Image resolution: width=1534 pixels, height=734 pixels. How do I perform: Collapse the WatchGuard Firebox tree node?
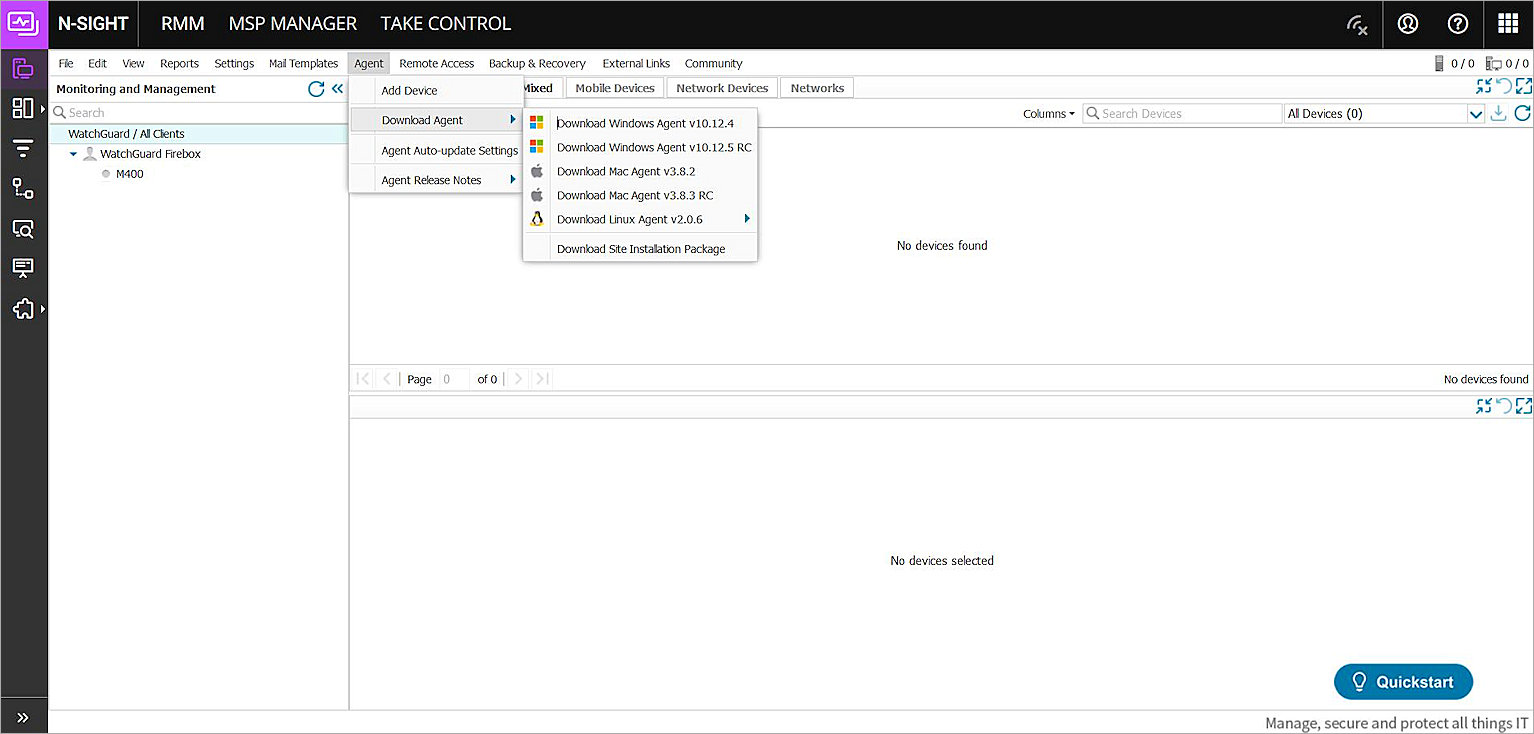[74, 154]
